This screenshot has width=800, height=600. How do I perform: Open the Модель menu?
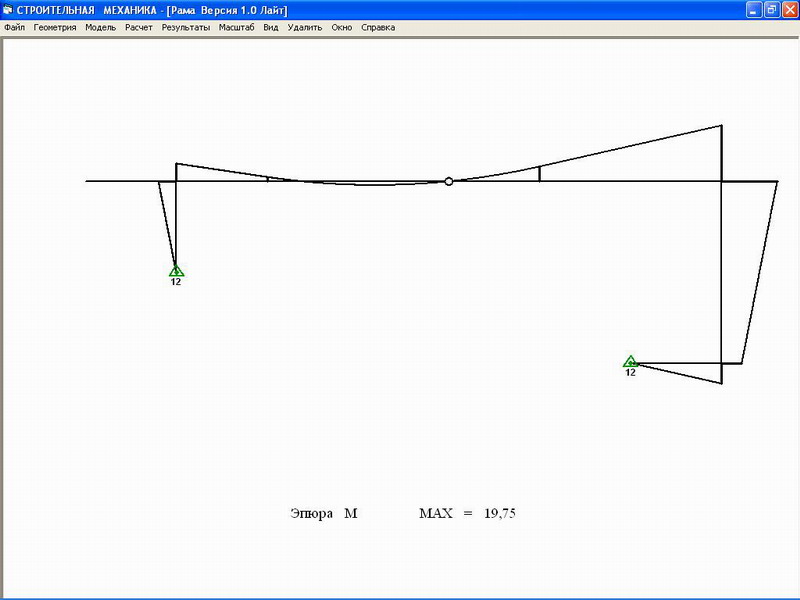101,28
